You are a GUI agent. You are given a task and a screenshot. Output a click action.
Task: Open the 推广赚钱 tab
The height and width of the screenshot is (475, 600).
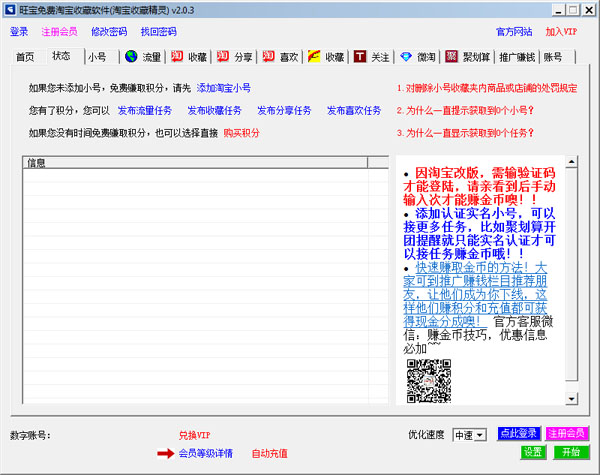(x=516, y=57)
